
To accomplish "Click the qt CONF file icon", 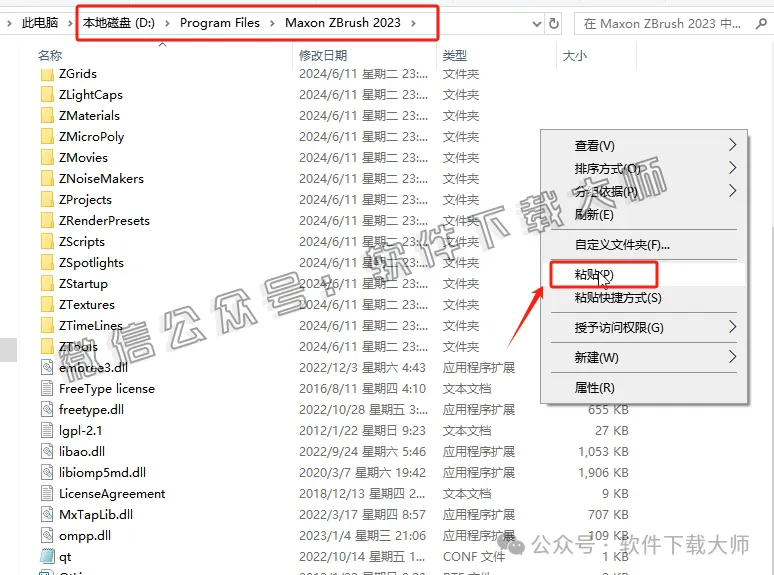I will [47, 557].
